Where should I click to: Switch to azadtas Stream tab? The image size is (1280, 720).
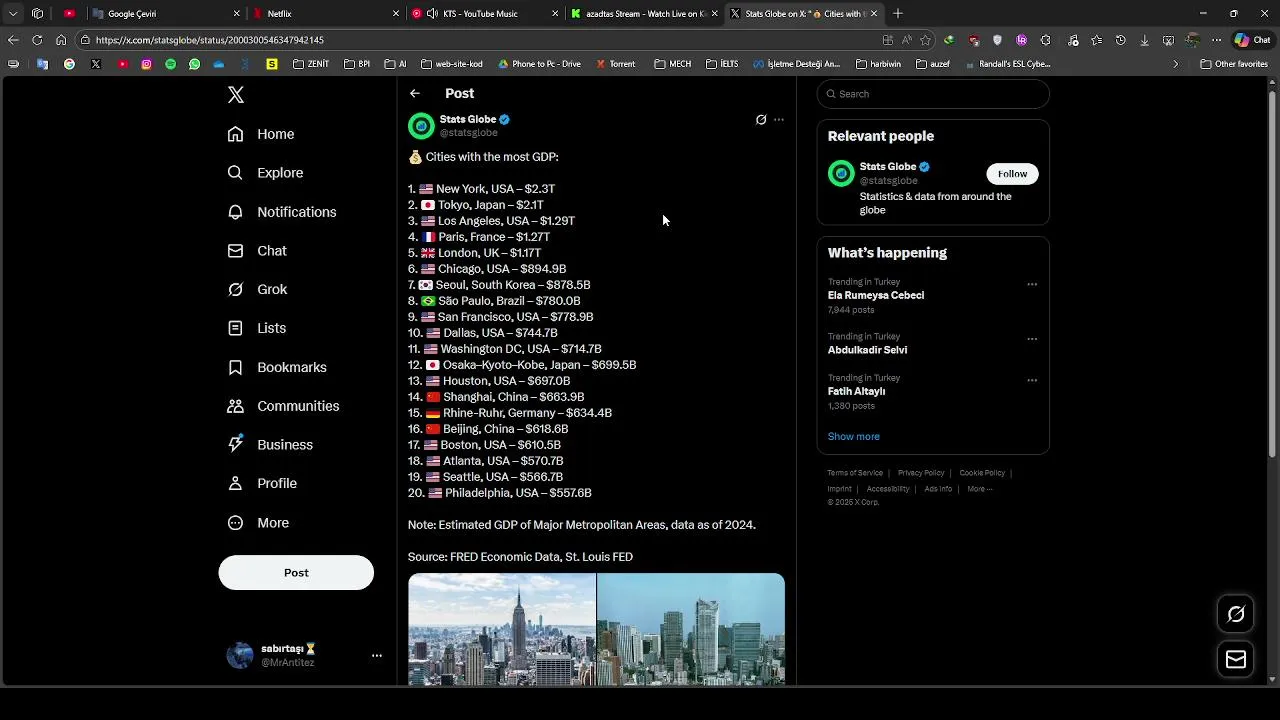tap(645, 14)
